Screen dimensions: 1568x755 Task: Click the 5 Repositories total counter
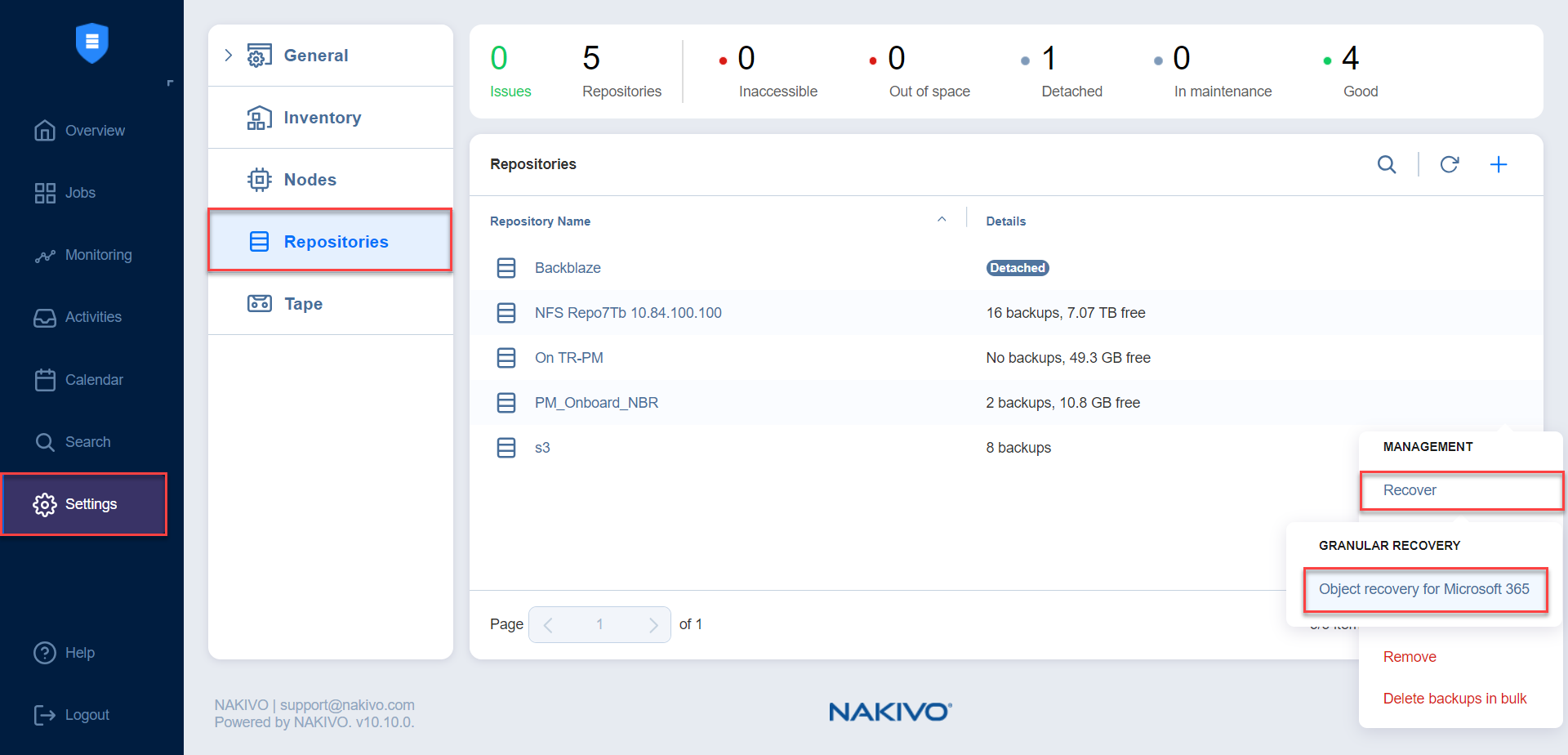621,72
